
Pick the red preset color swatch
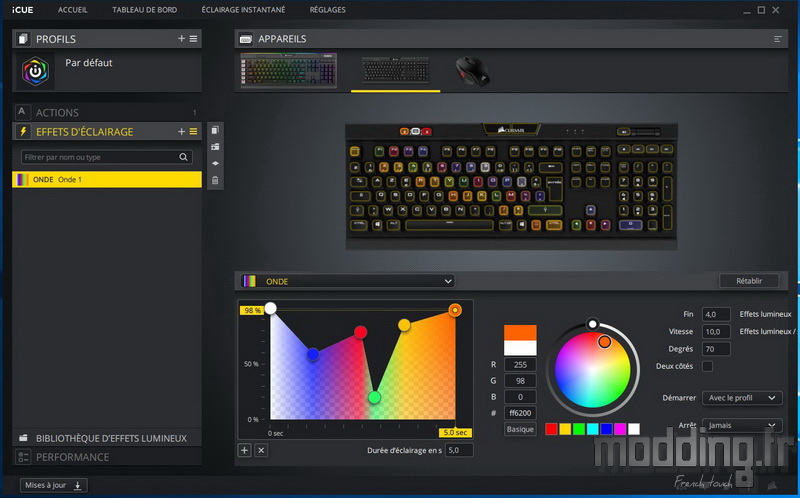(x=551, y=429)
